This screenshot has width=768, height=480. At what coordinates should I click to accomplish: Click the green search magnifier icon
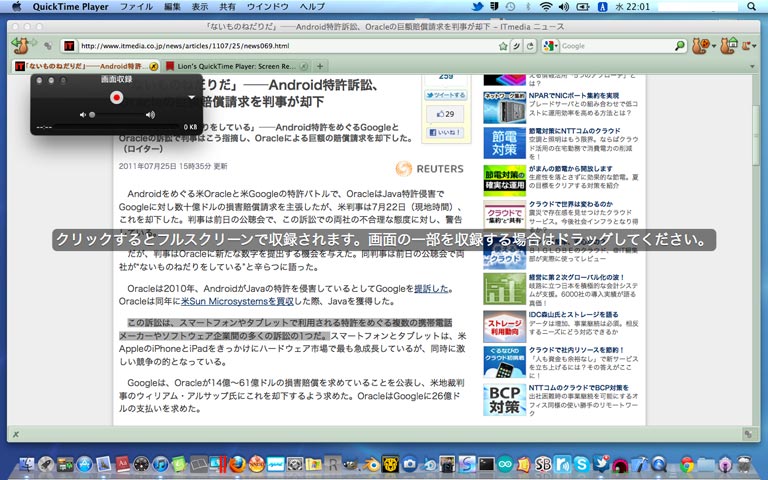coord(680,46)
